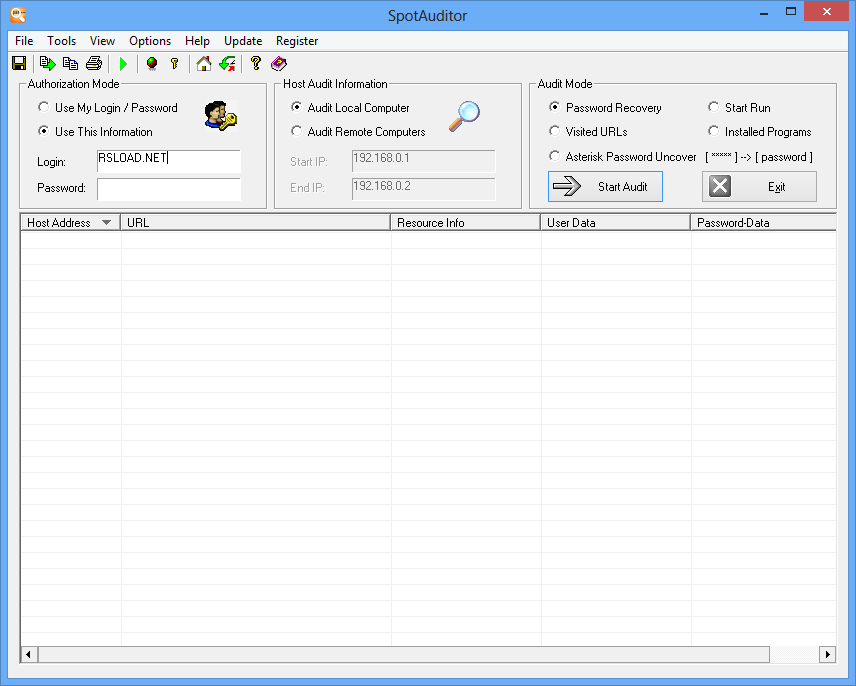Click the green update arrow toolbar icon

(x=227, y=64)
